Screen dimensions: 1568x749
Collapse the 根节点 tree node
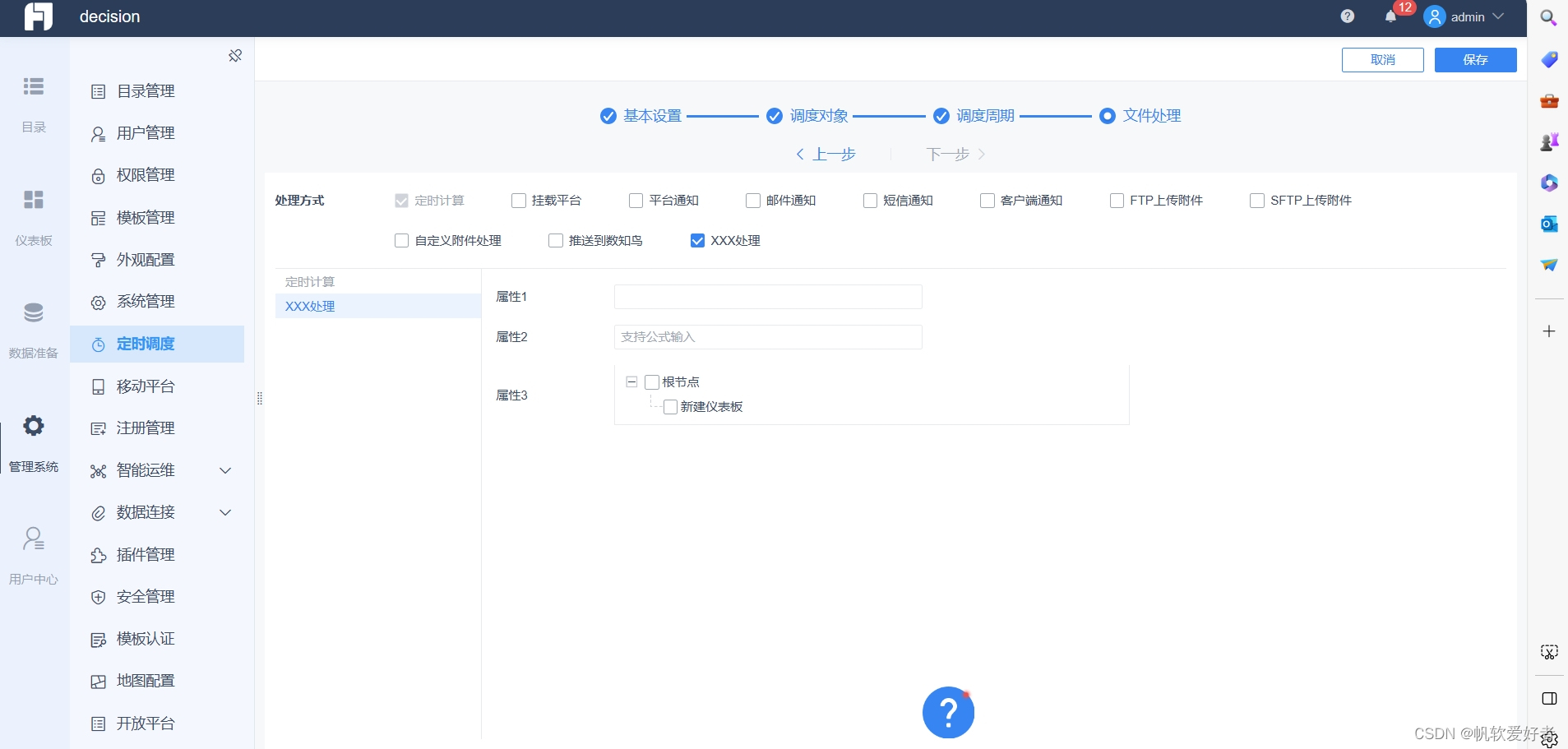631,382
